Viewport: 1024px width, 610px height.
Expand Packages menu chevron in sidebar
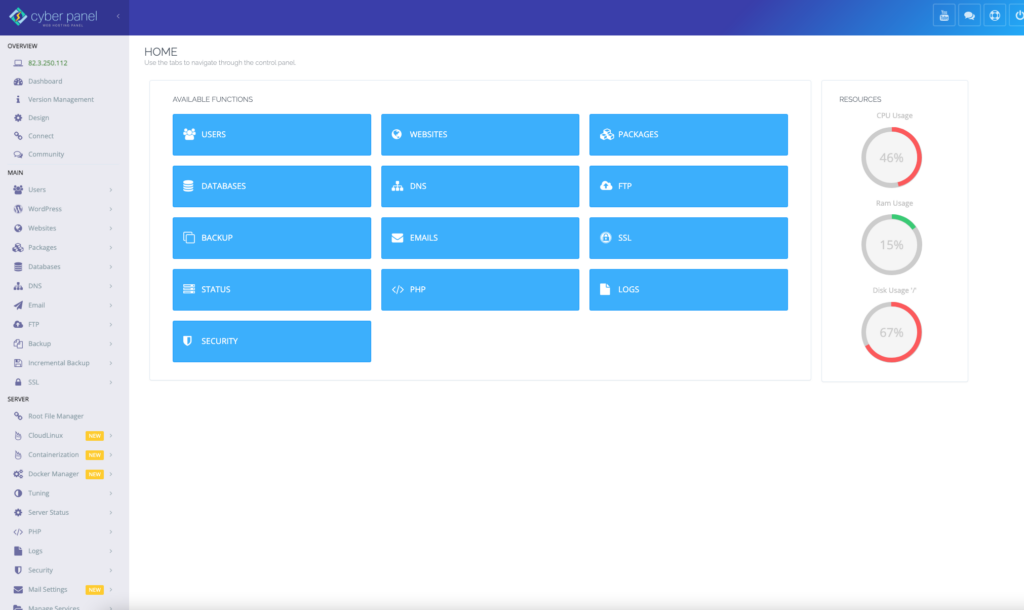[111, 248]
